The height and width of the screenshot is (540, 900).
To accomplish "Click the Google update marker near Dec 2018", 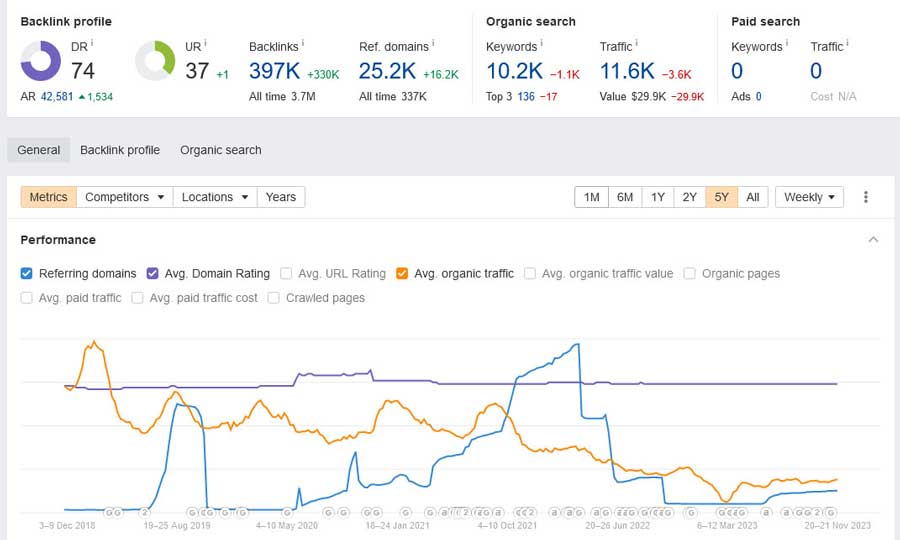I will (x=109, y=512).
